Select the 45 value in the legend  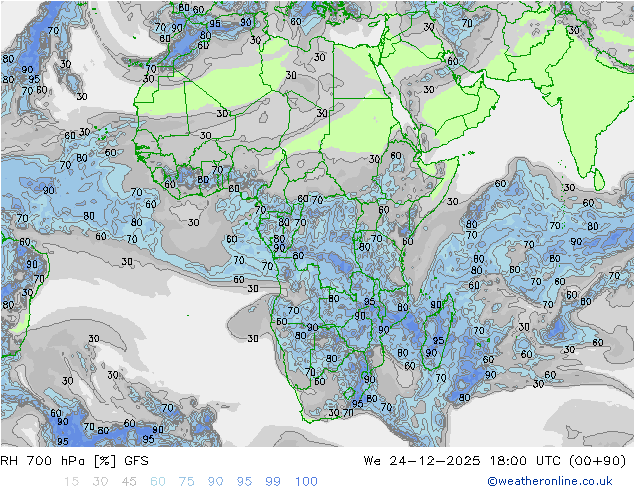pyautogui.click(x=129, y=482)
